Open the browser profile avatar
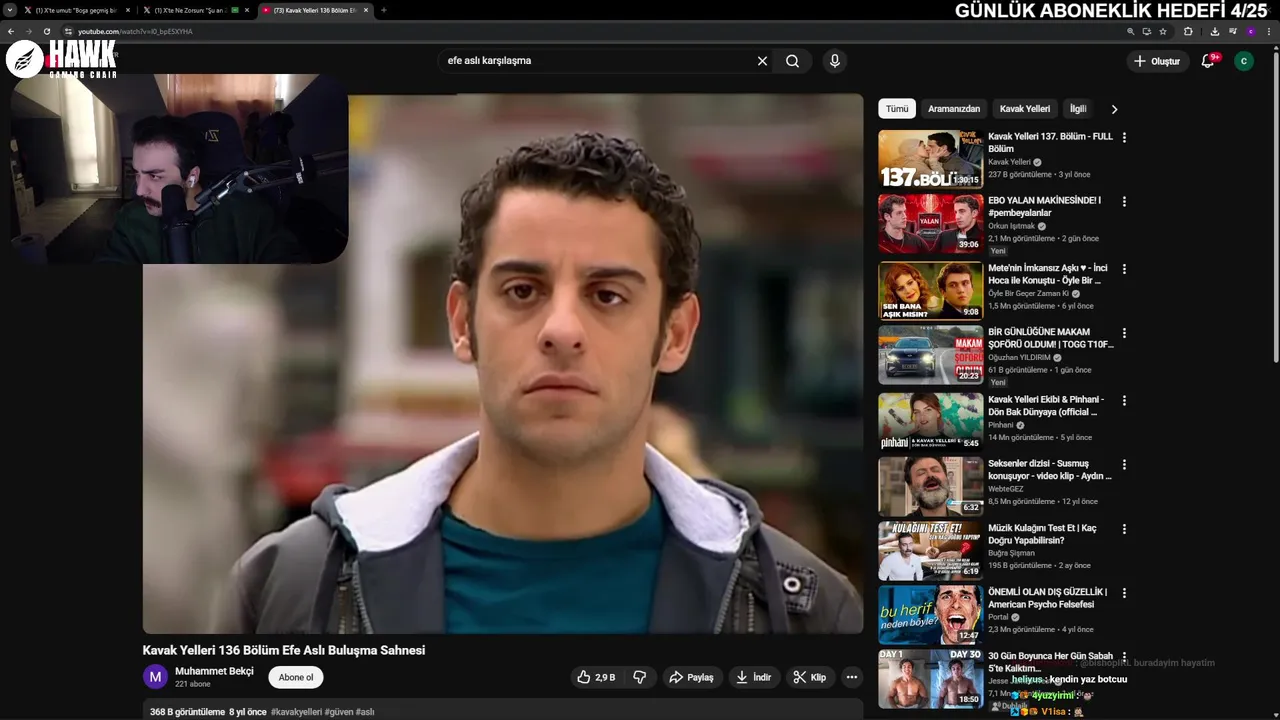The width and height of the screenshot is (1280, 720). pos(1251,31)
